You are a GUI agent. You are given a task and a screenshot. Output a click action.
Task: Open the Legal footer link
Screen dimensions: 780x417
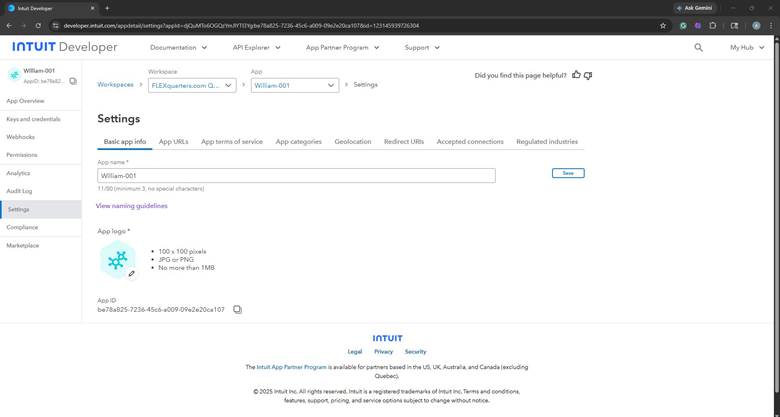[x=355, y=351]
